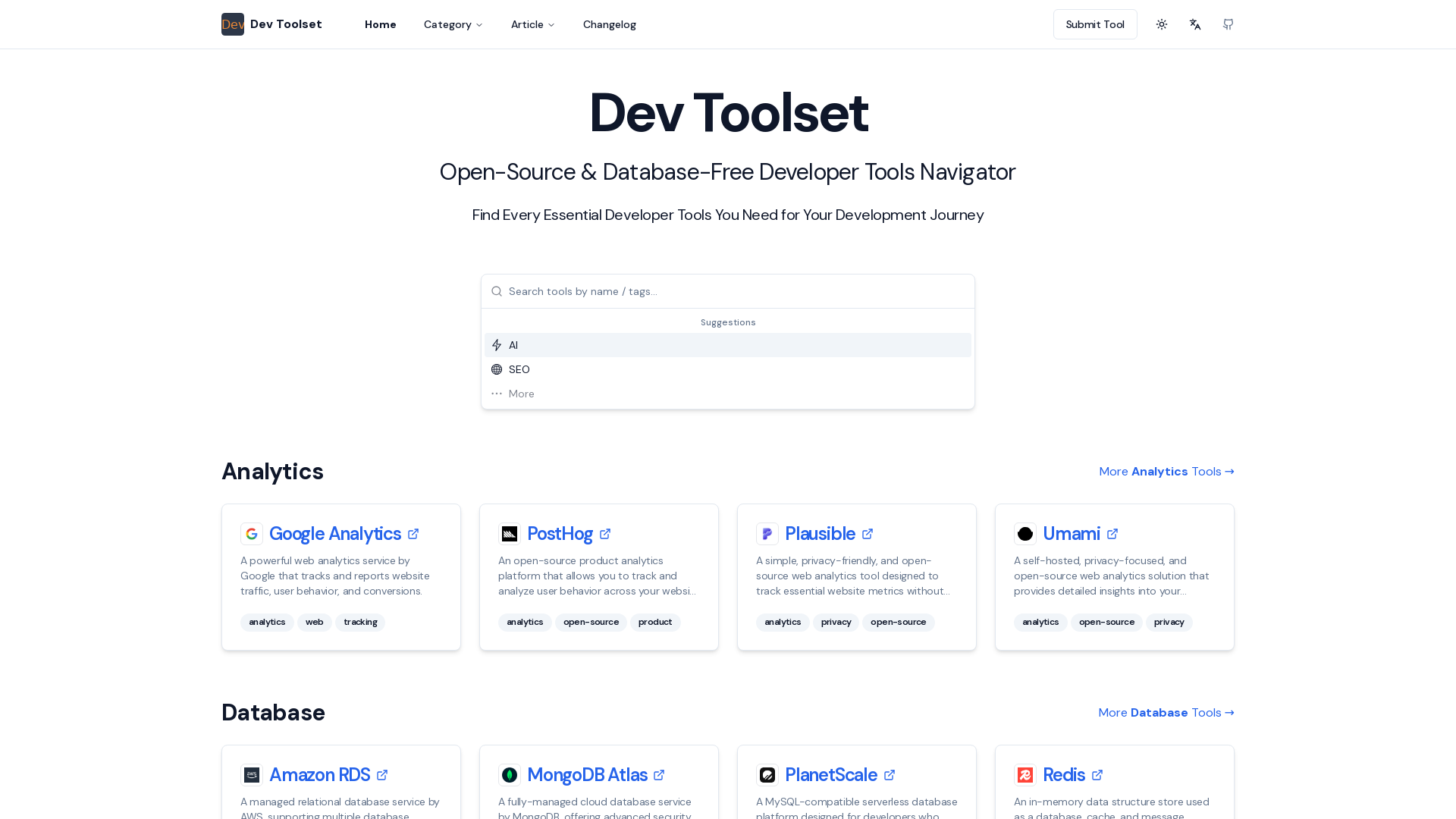1456x819 pixels.
Task: Open the GitHub repository icon
Action: (x=1228, y=24)
